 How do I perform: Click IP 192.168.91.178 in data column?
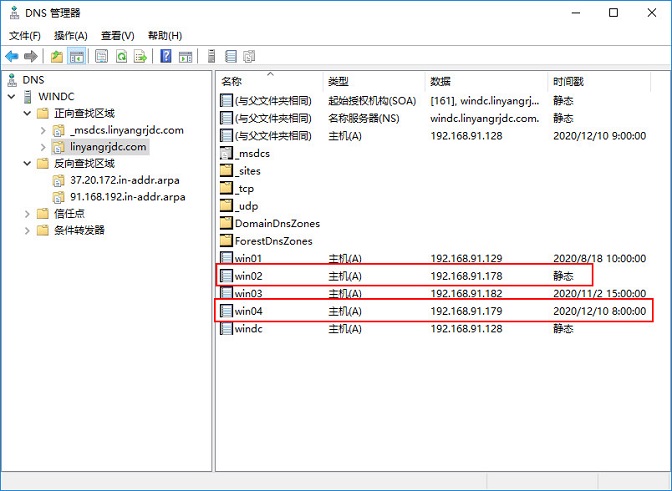(x=466, y=276)
